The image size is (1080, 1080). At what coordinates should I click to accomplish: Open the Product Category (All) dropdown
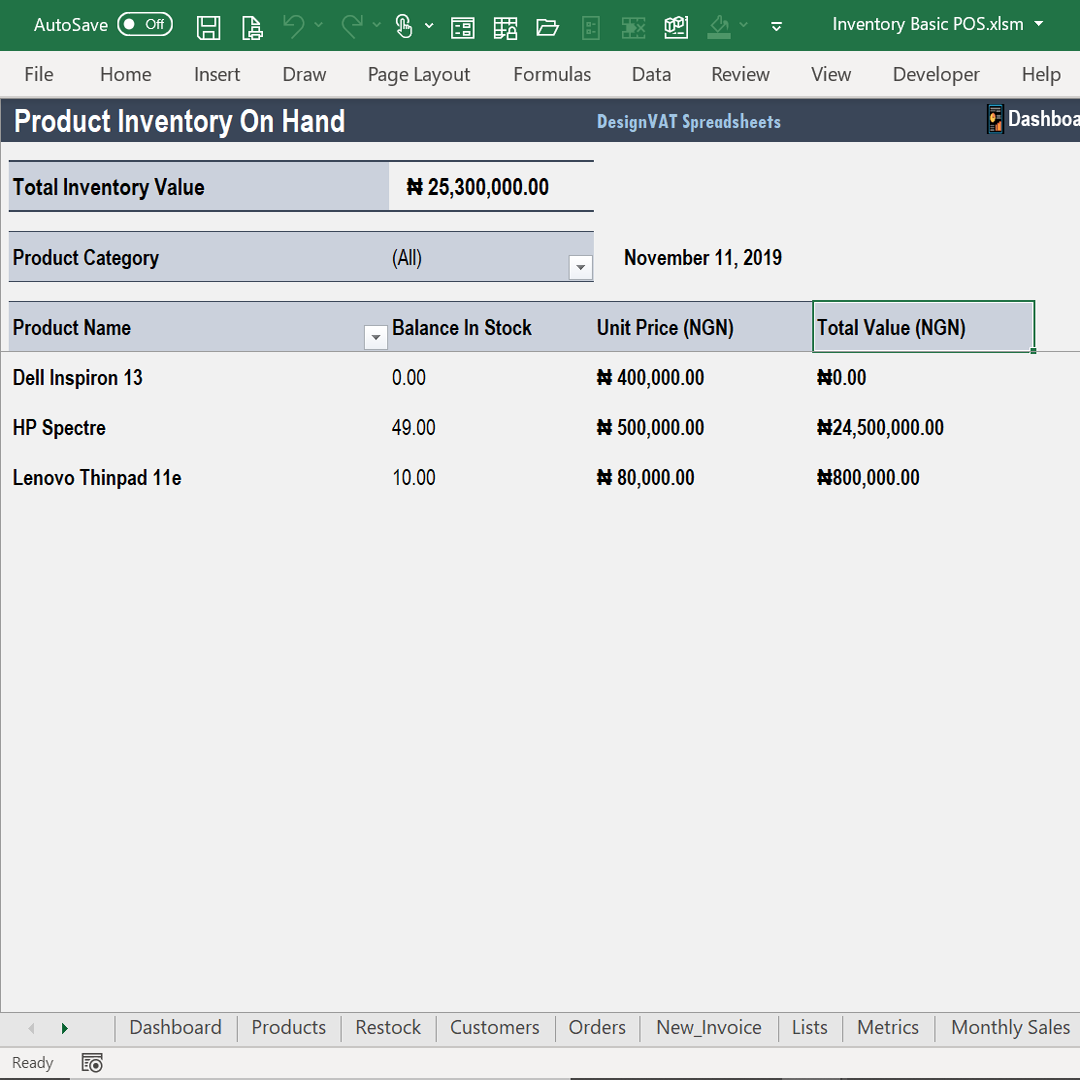580,267
